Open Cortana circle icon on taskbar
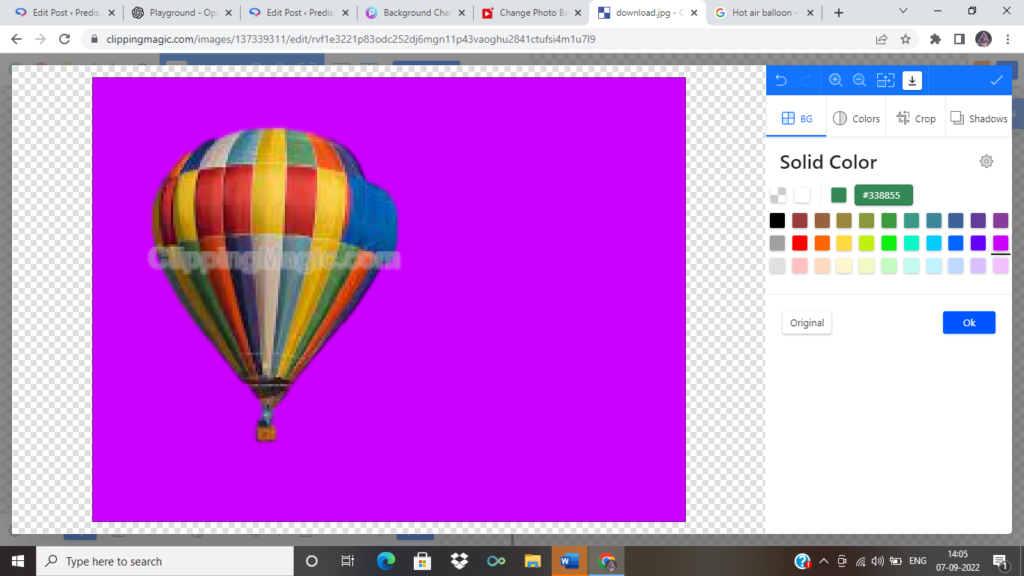The image size is (1024, 576). (x=312, y=561)
